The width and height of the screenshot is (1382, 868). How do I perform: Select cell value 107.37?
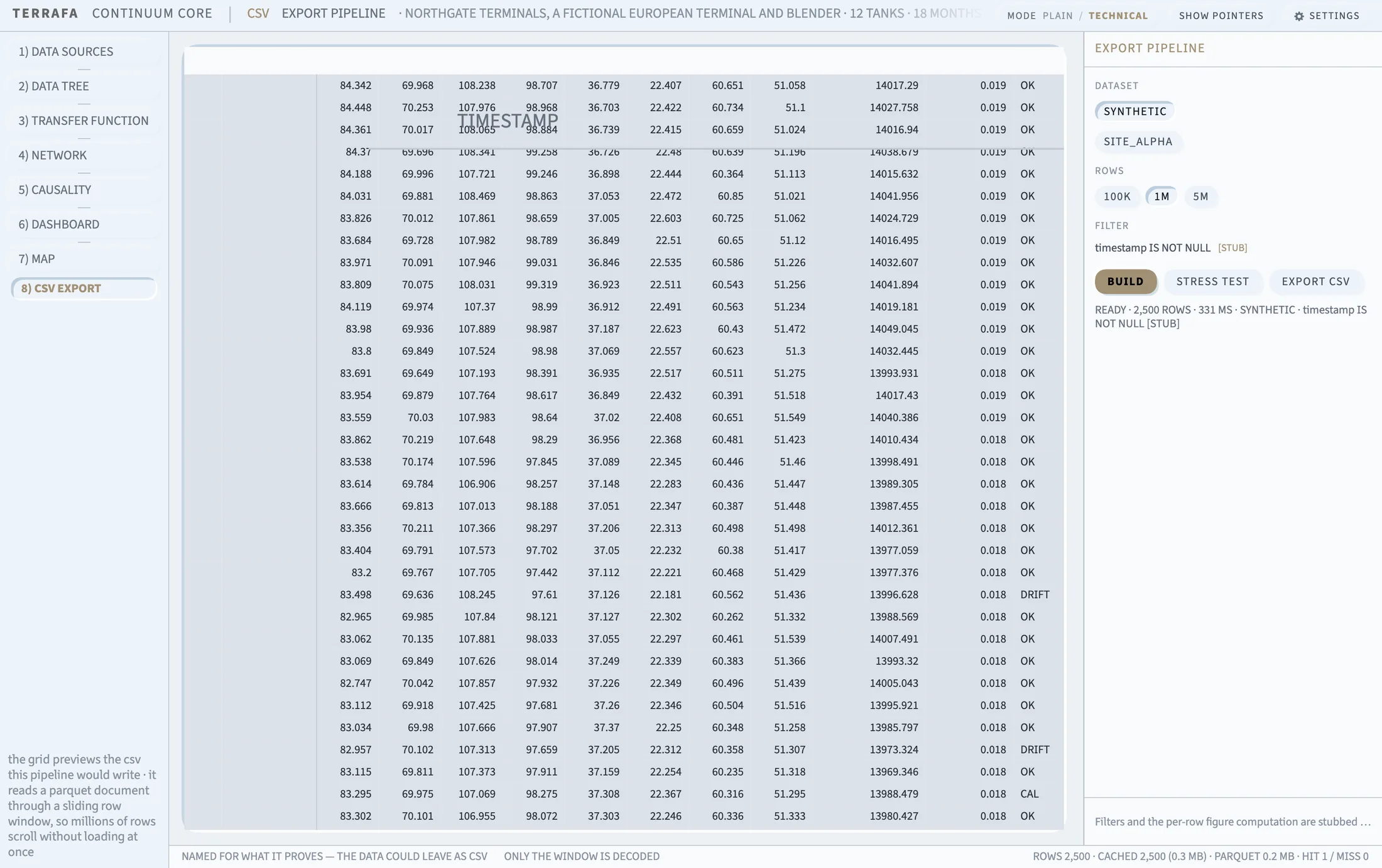pyautogui.click(x=479, y=307)
